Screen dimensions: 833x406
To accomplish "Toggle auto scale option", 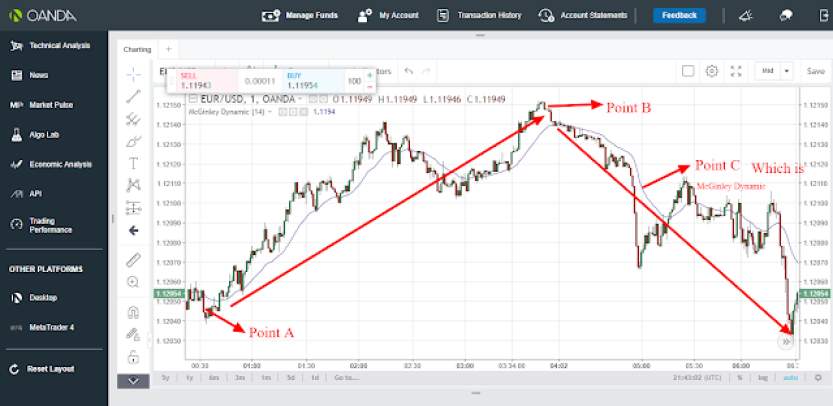I will [790, 378].
